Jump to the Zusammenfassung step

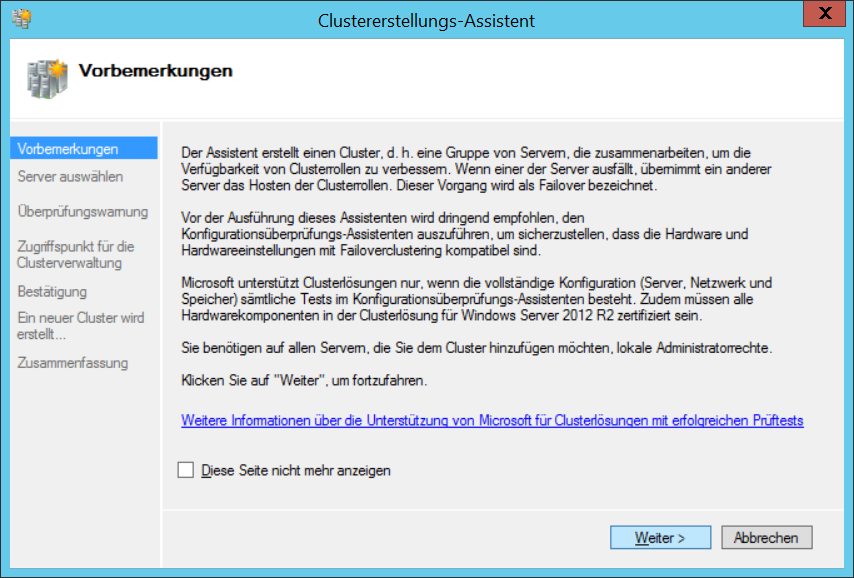(72, 362)
